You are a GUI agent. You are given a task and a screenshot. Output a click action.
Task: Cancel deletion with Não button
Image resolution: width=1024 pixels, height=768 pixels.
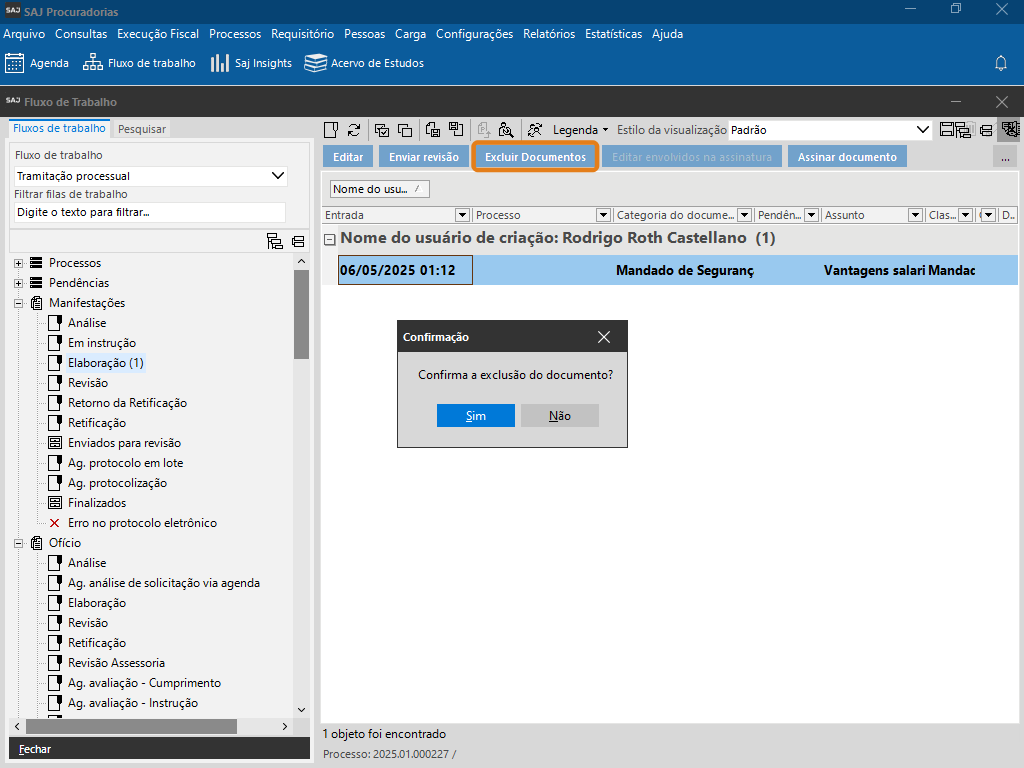point(559,416)
